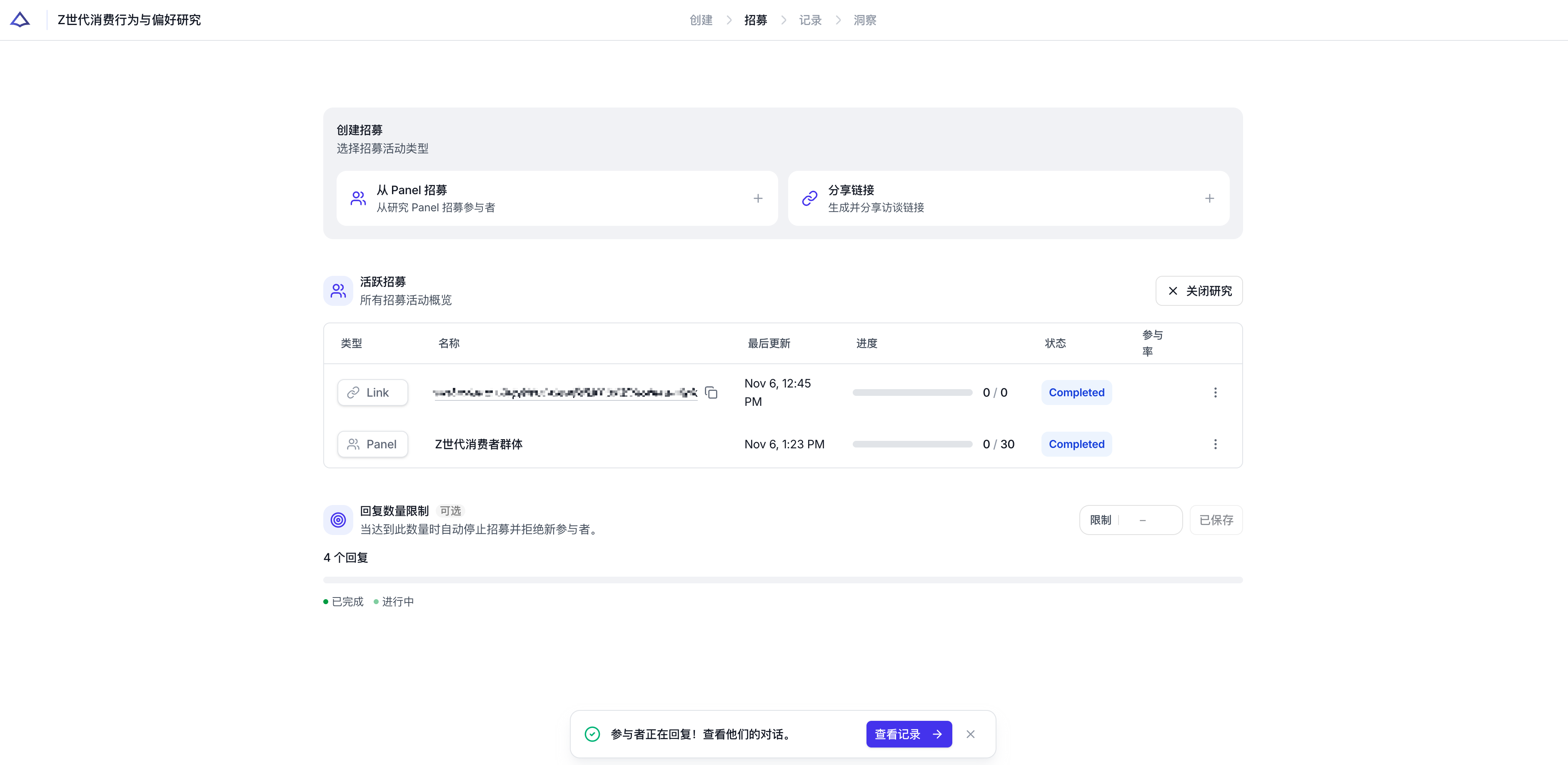Go to the 创建 step
This screenshot has height=765, width=1568.
tap(701, 20)
